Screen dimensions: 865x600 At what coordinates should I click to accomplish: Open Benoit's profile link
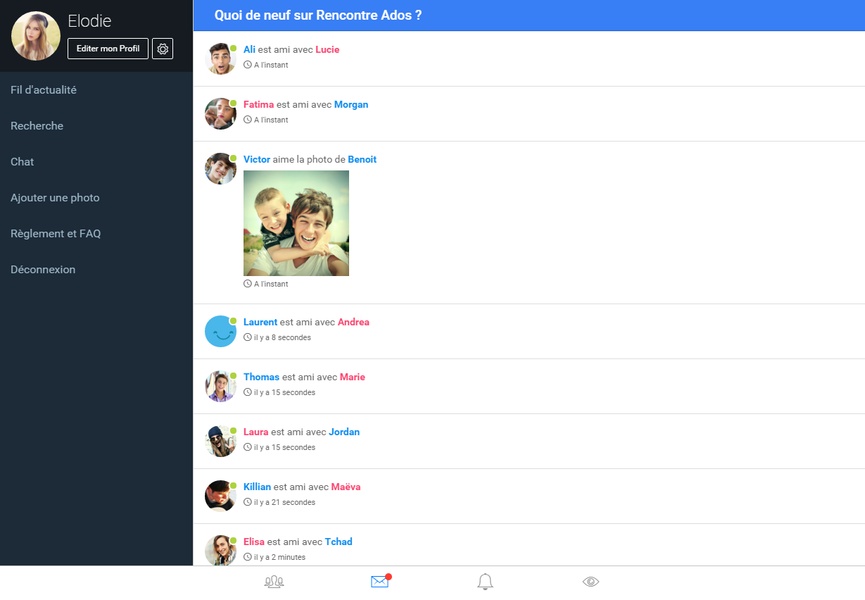click(362, 159)
